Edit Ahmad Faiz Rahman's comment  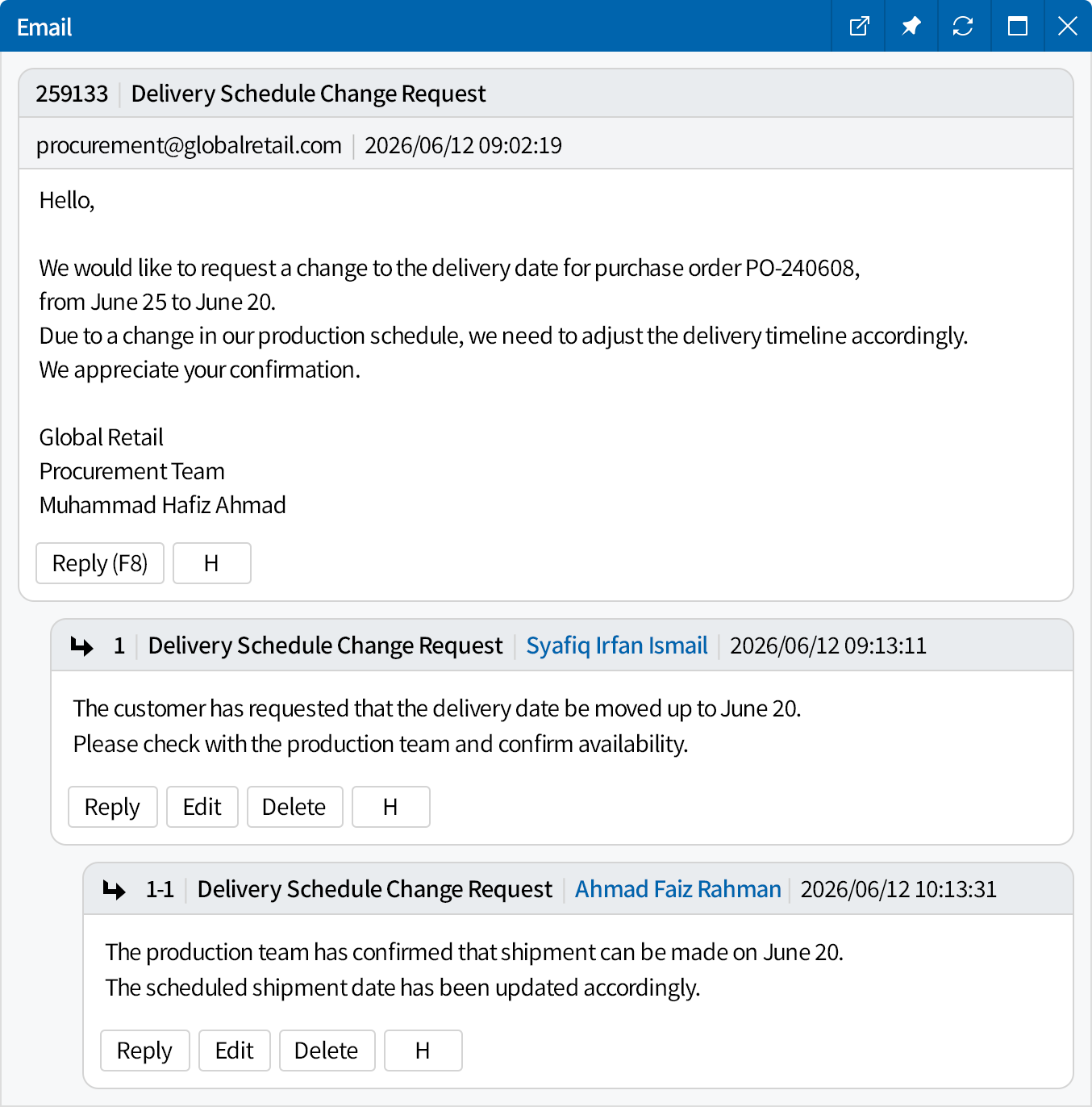coord(235,1051)
